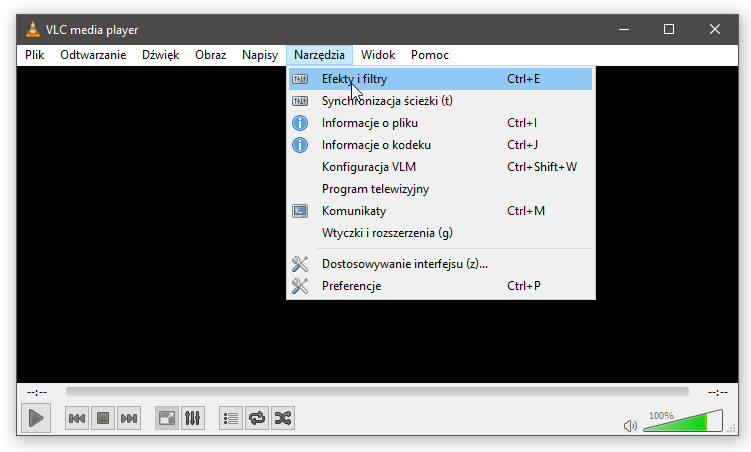751x452 pixels.
Task: Open the Pomoc menu
Action: coord(430,55)
